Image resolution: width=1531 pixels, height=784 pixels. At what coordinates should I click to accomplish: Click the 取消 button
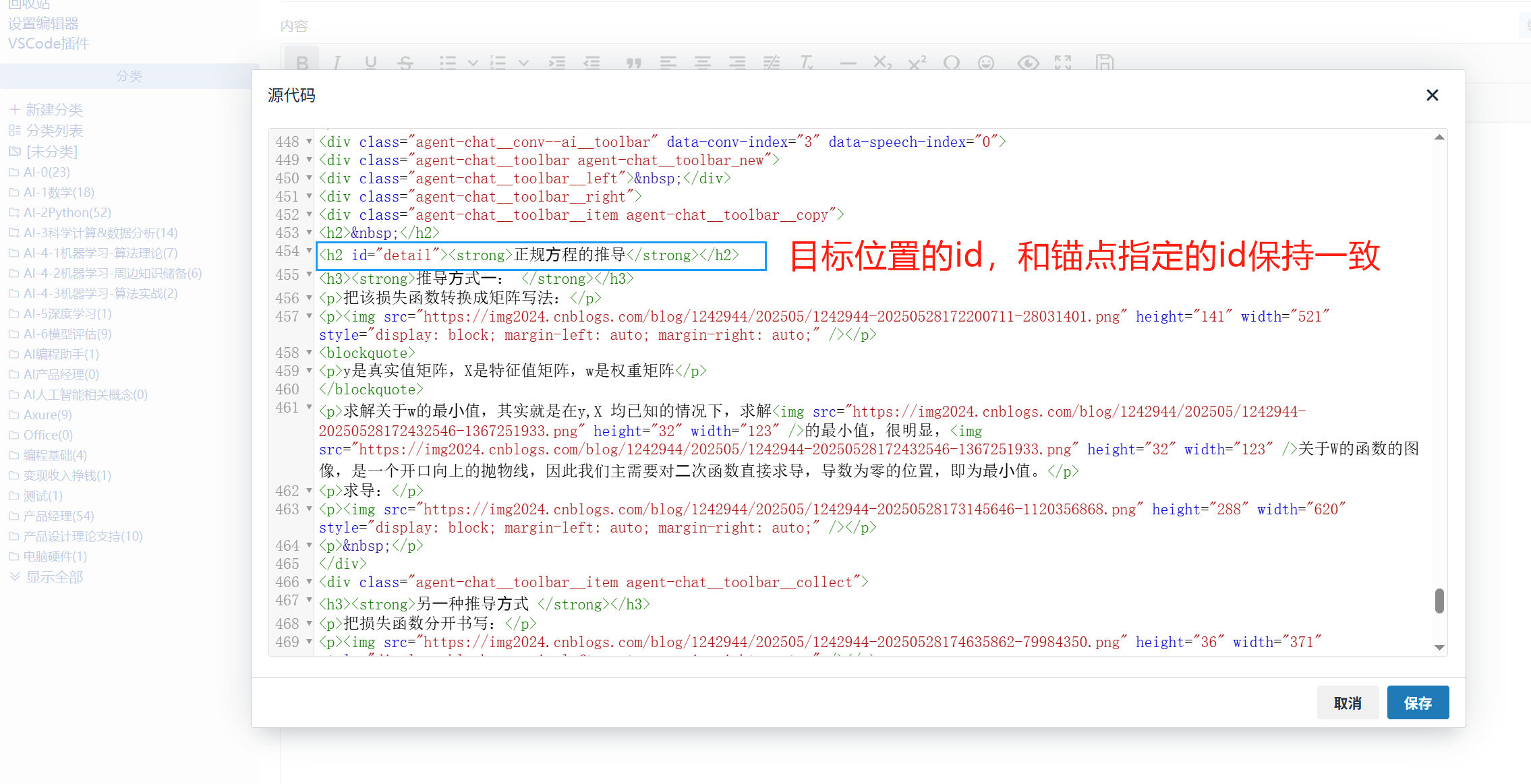1348,703
